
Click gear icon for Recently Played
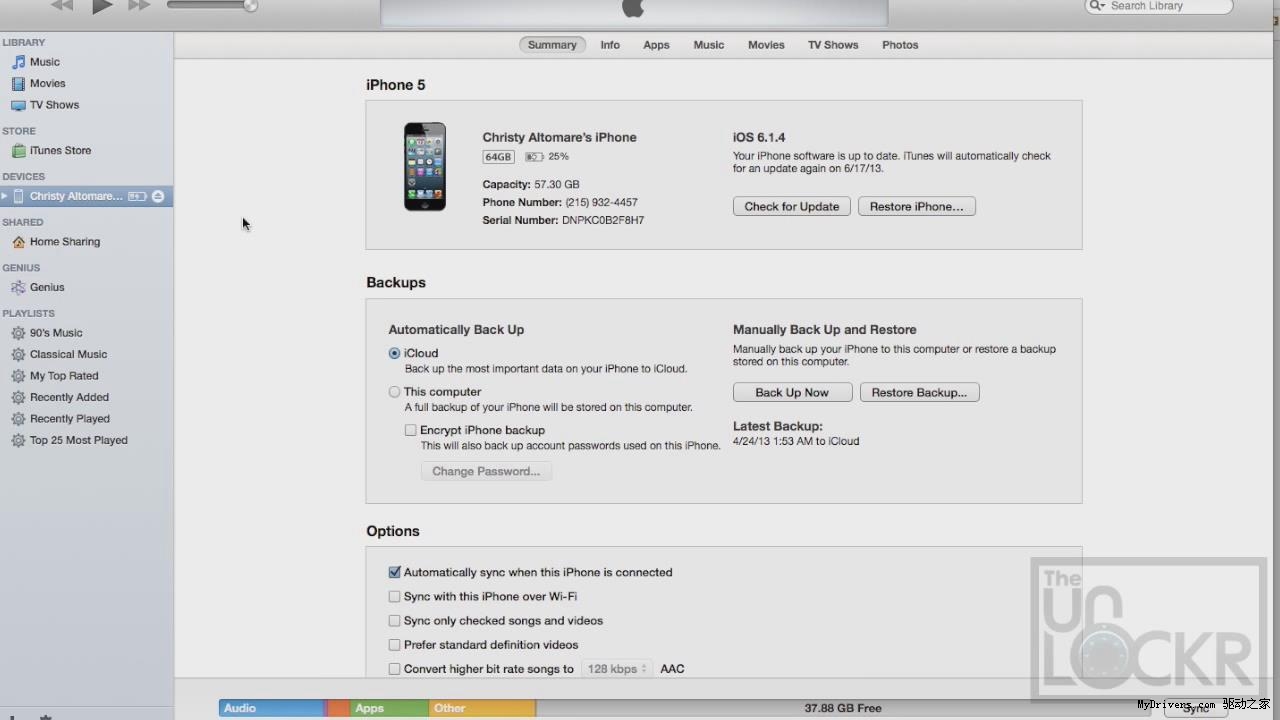(18, 419)
